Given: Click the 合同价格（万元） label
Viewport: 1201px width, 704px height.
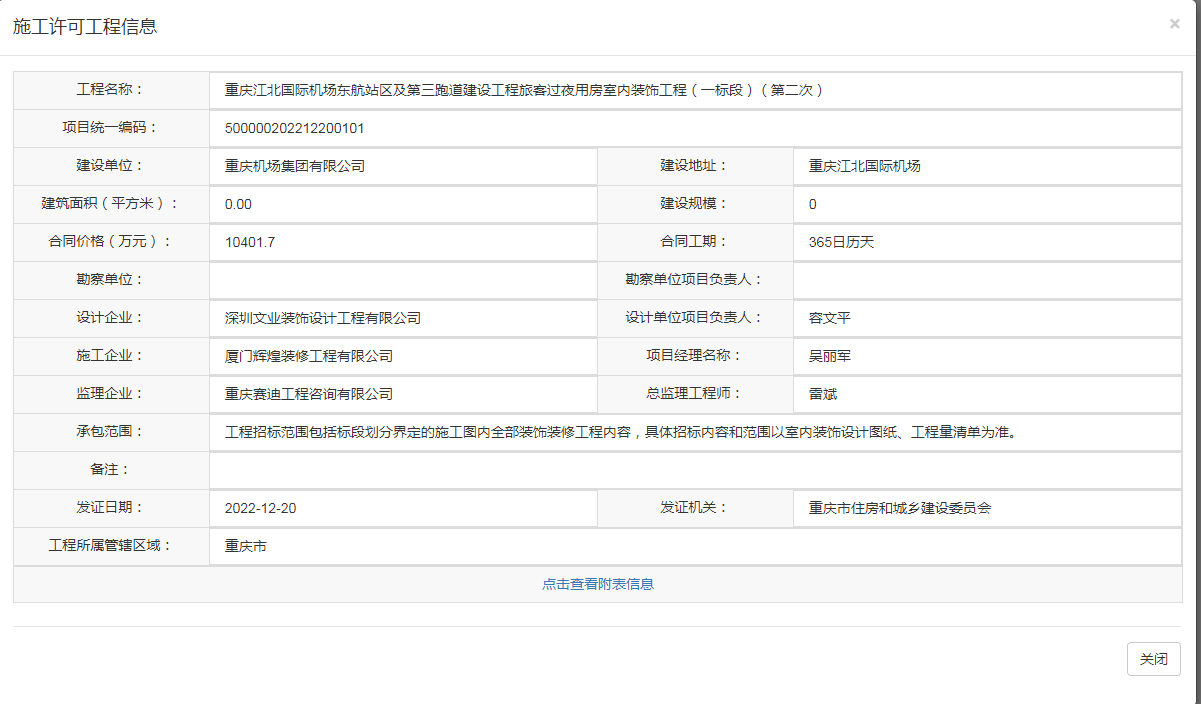Looking at the screenshot, I should pos(111,241).
